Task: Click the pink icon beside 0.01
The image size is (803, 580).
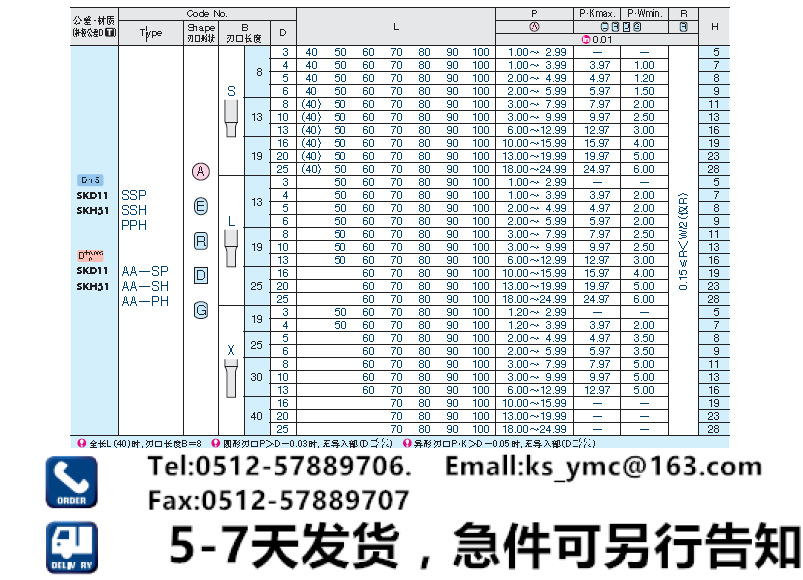Action: click(586, 39)
